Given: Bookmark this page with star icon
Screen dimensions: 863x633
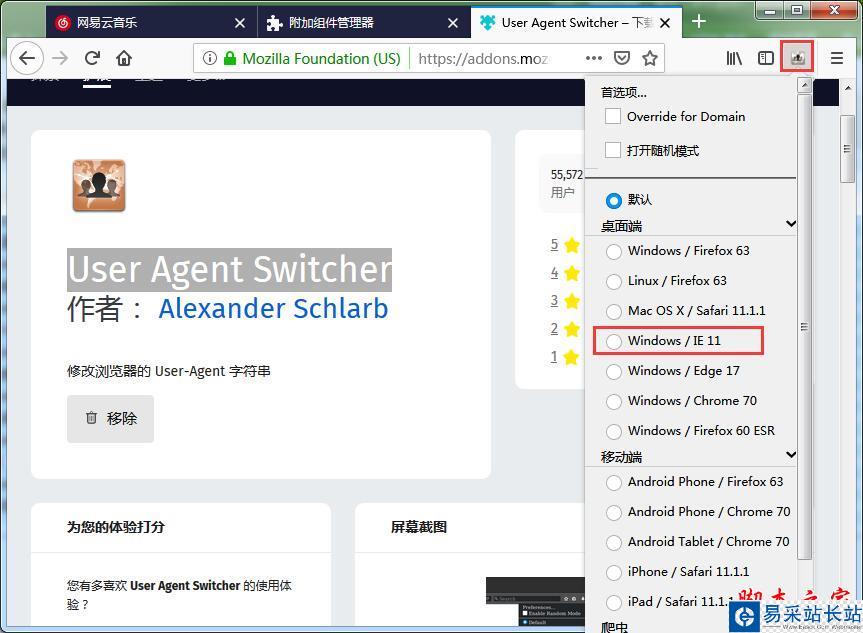Looking at the screenshot, I should point(650,58).
